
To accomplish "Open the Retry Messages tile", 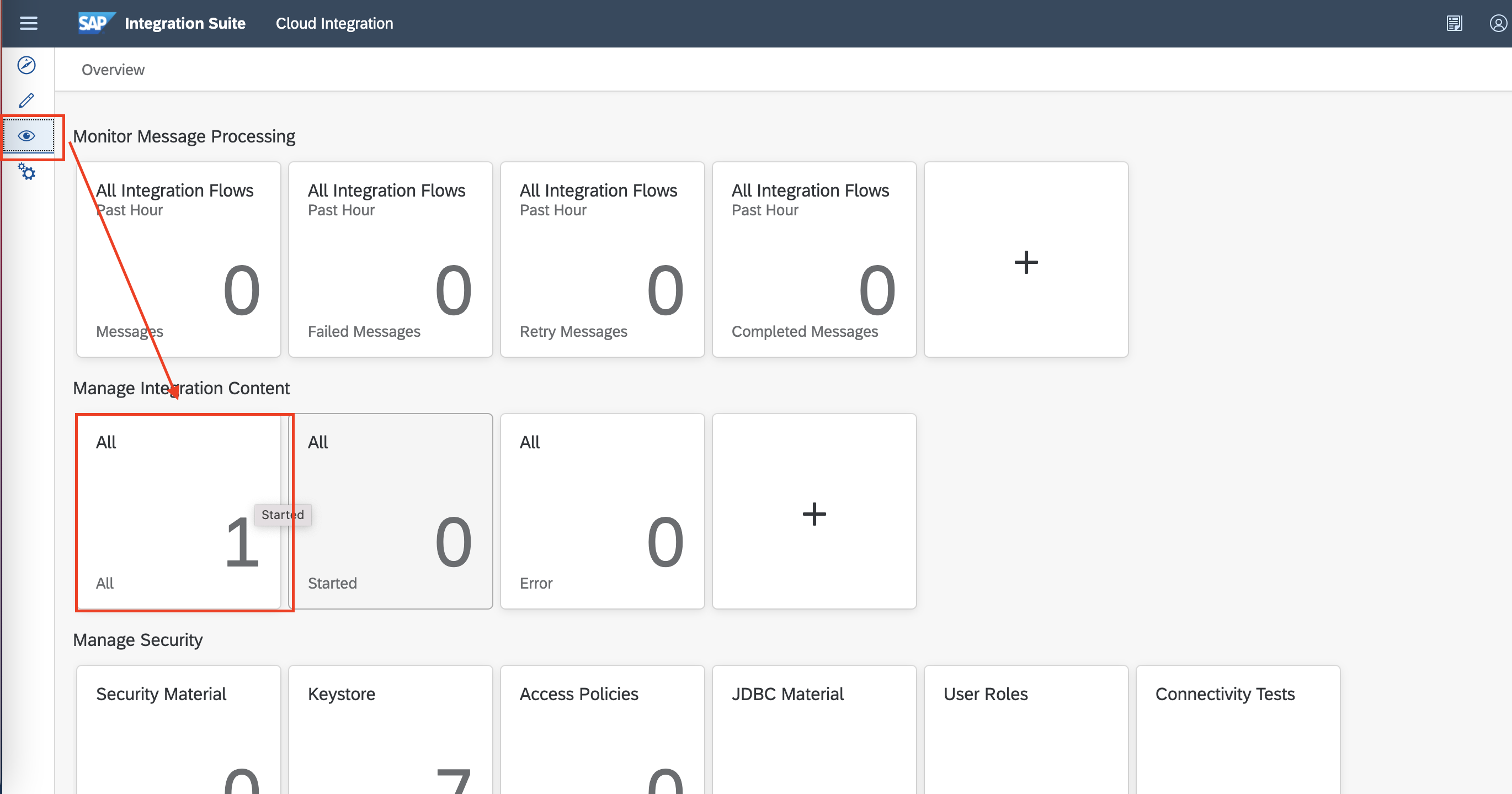I will (x=601, y=260).
